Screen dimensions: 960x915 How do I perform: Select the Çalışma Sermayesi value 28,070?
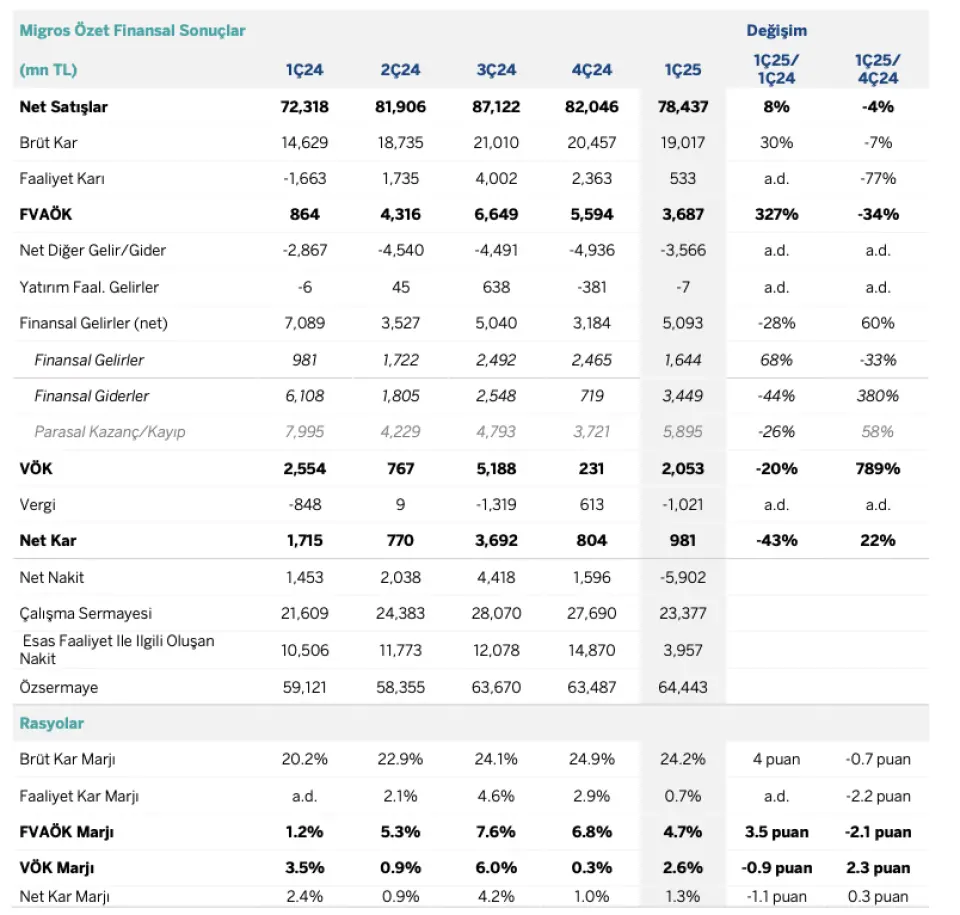(496, 614)
